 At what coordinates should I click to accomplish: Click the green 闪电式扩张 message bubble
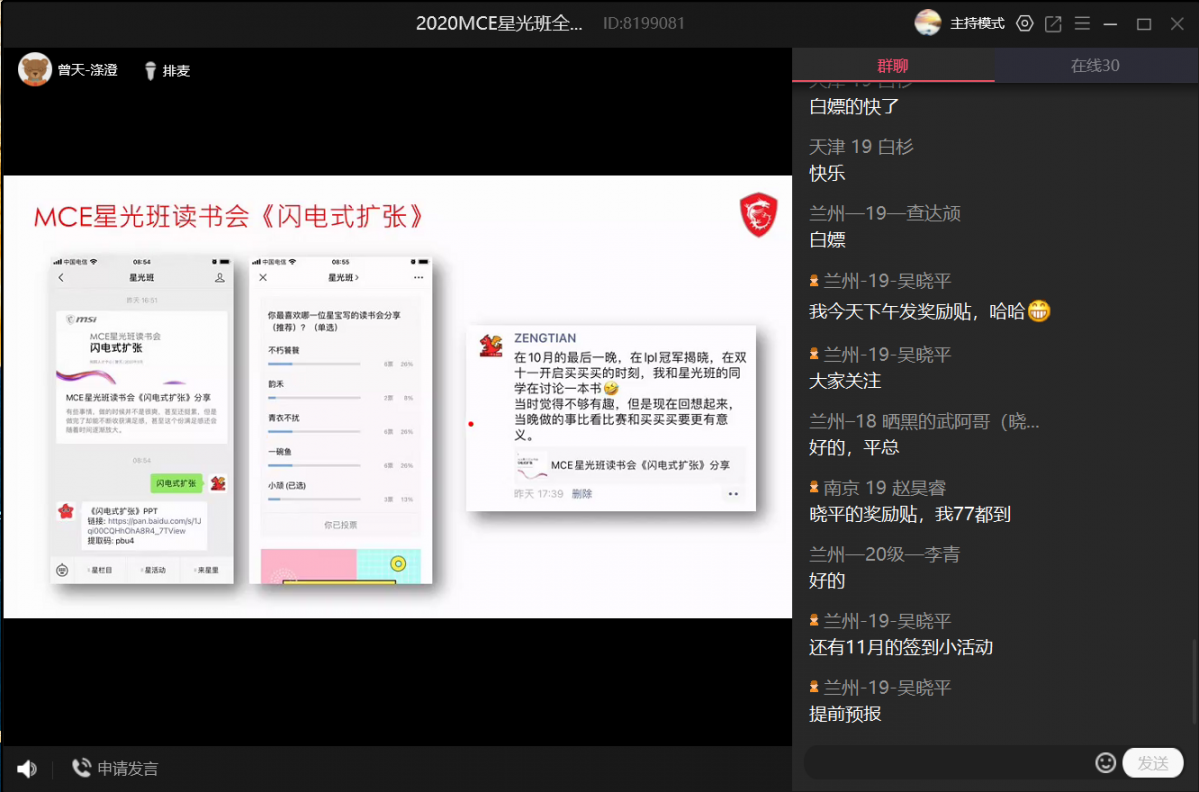(177, 483)
